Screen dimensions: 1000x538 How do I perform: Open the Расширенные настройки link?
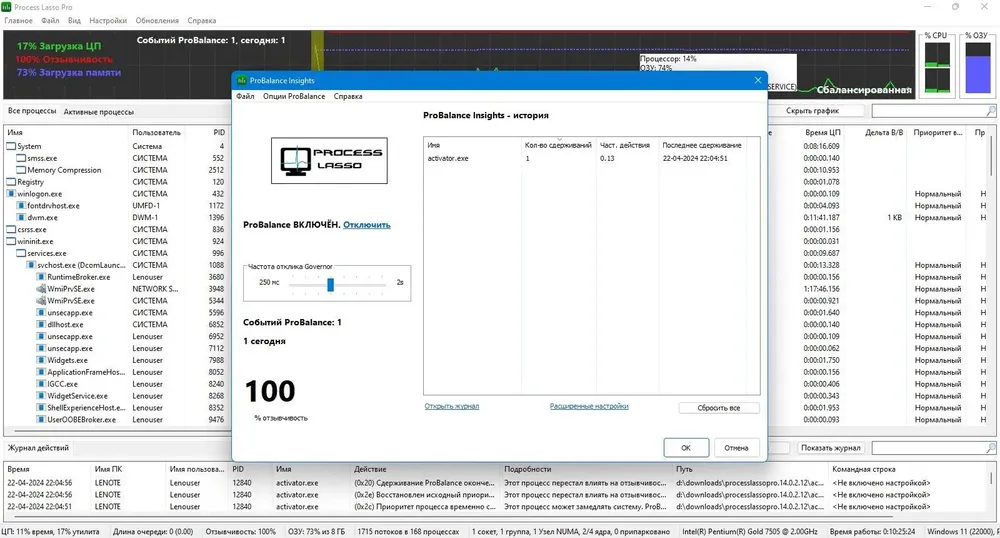click(x=589, y=406)
